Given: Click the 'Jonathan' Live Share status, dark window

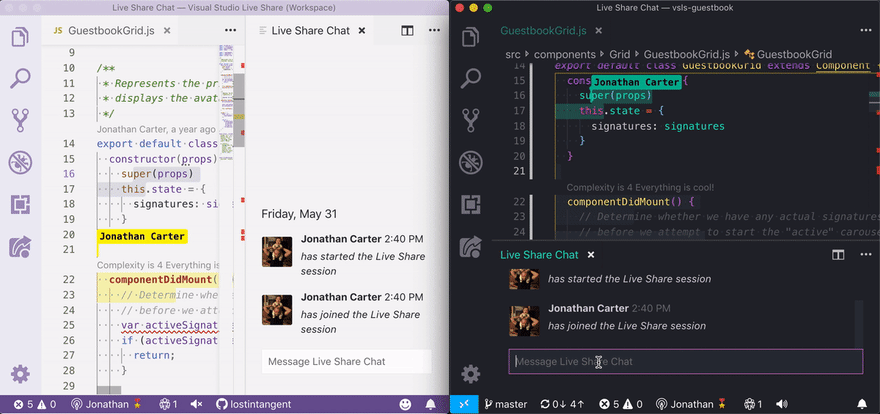Looking at the screenshot, I should [x=691, y=404].
